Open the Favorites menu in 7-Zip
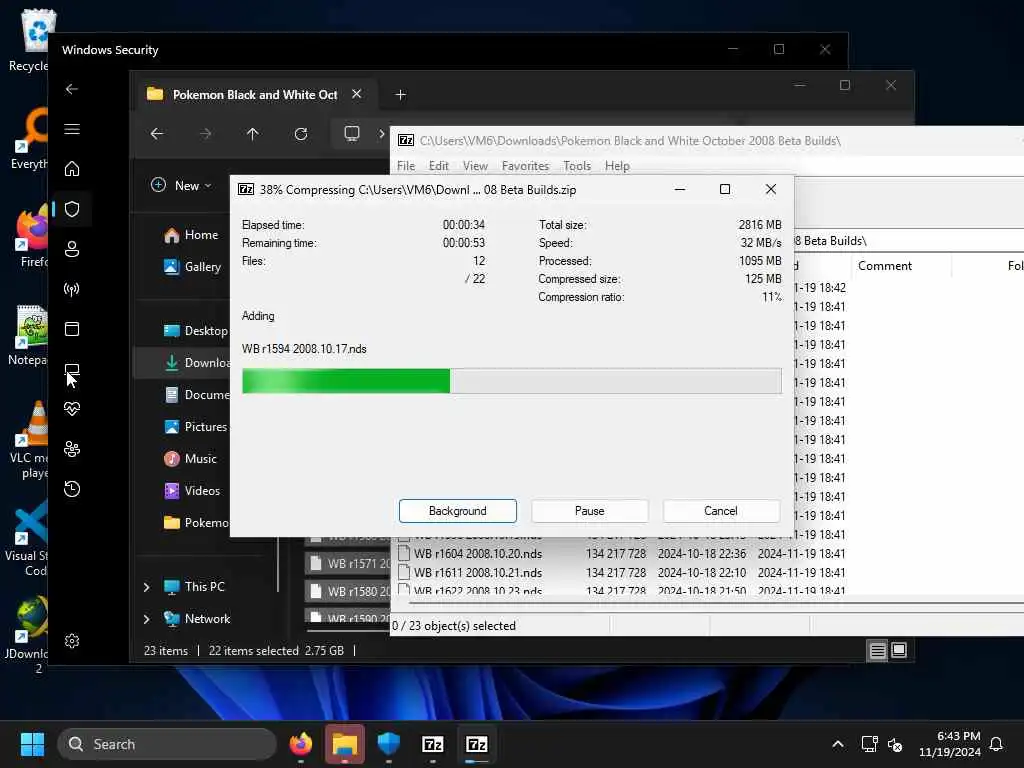 [x=525, y=166]
